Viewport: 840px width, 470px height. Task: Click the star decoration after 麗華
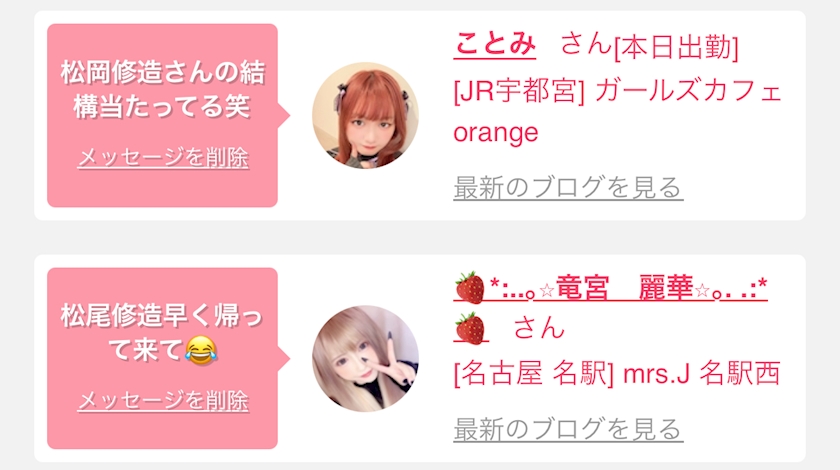click(702, 290)
